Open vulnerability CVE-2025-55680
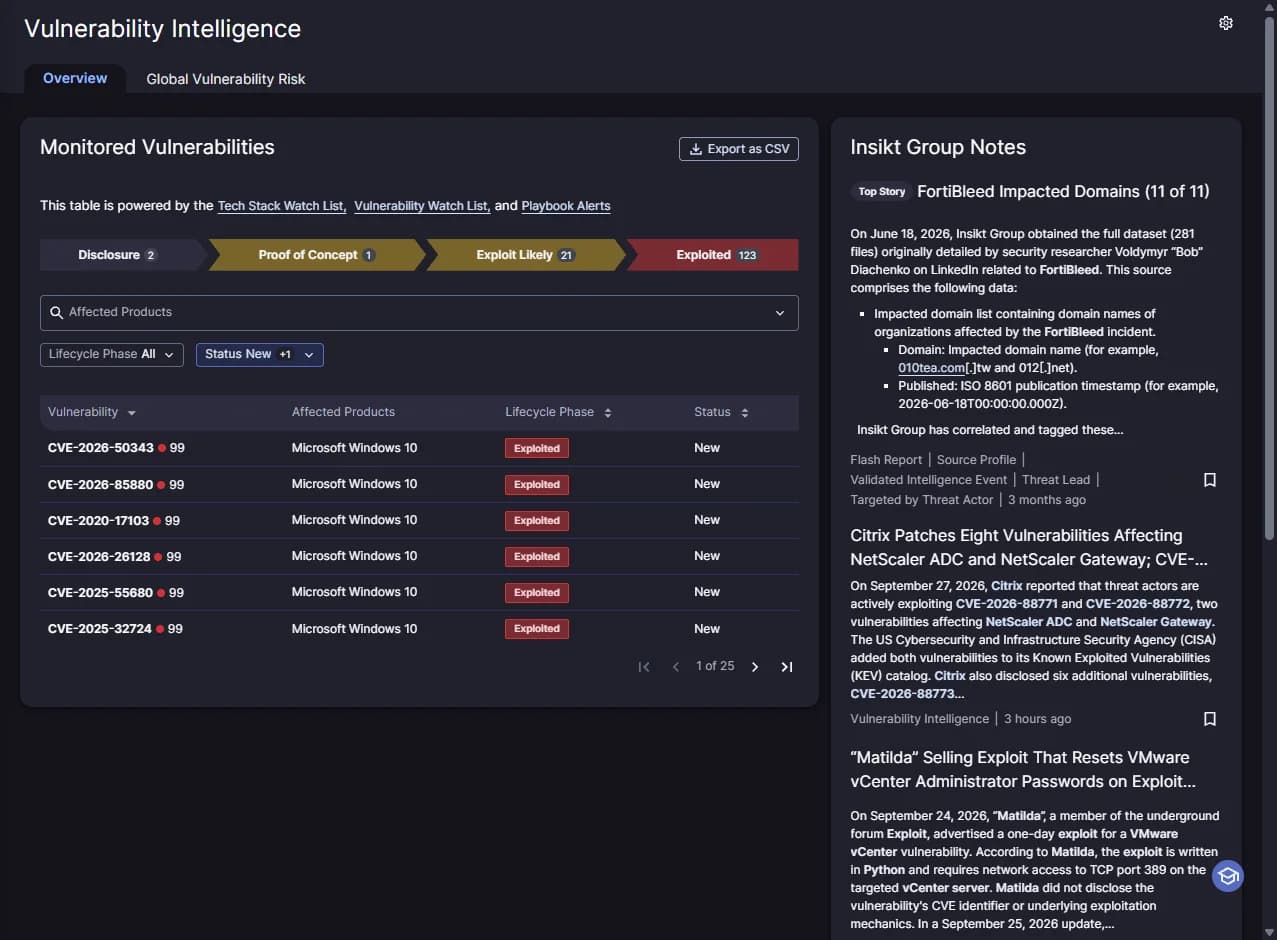This screenshot has height=940, width=1277. click(x=100, y=593)
